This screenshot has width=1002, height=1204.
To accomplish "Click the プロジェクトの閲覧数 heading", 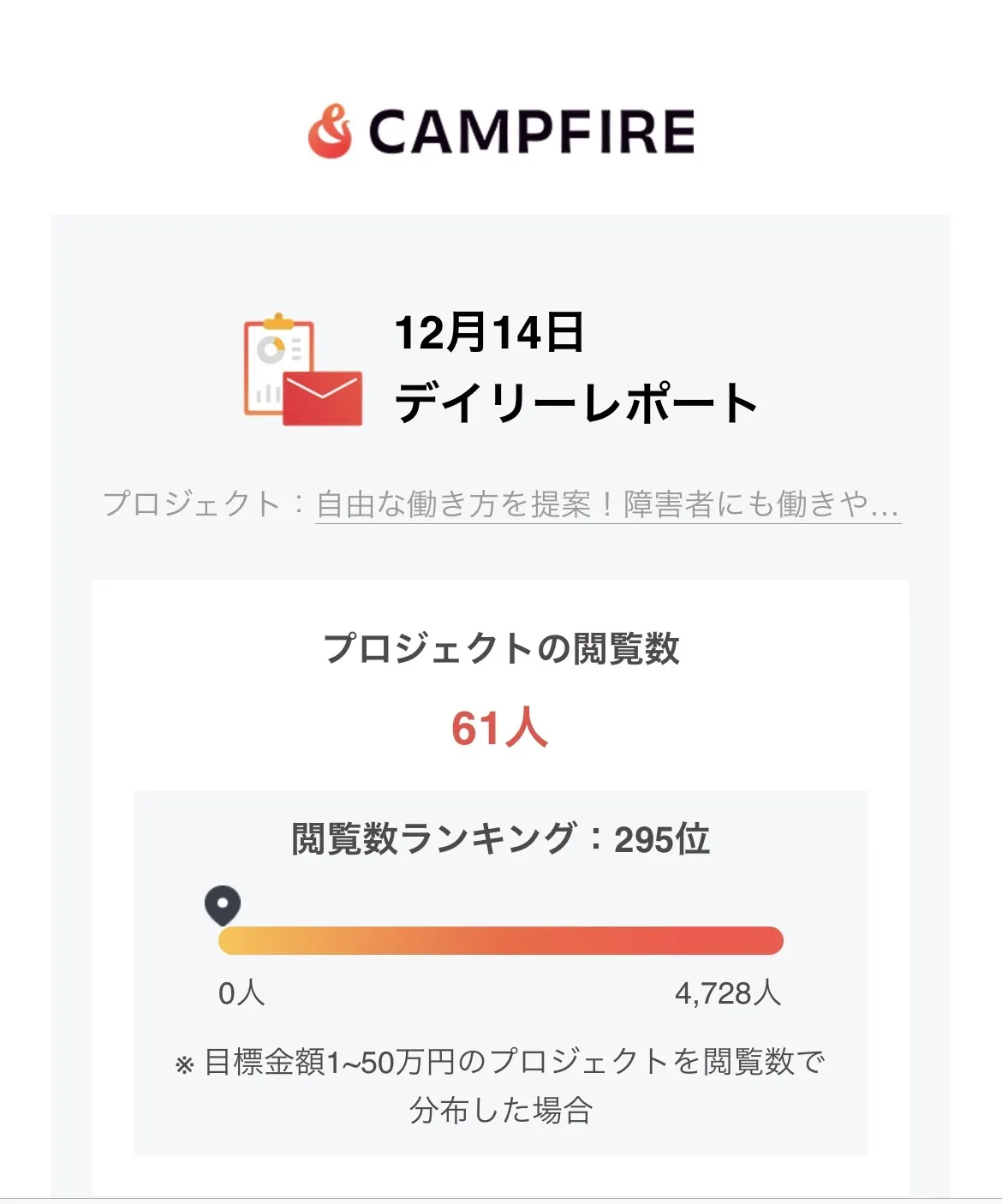I will click(x=501, y=648).
